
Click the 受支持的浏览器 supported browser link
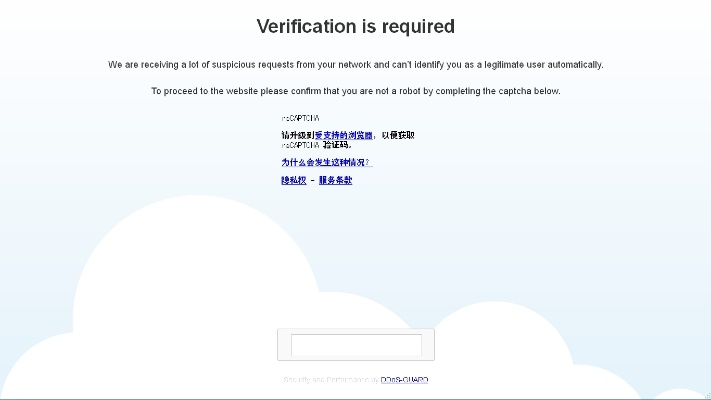pyautogui.click(x=344, y=135)
